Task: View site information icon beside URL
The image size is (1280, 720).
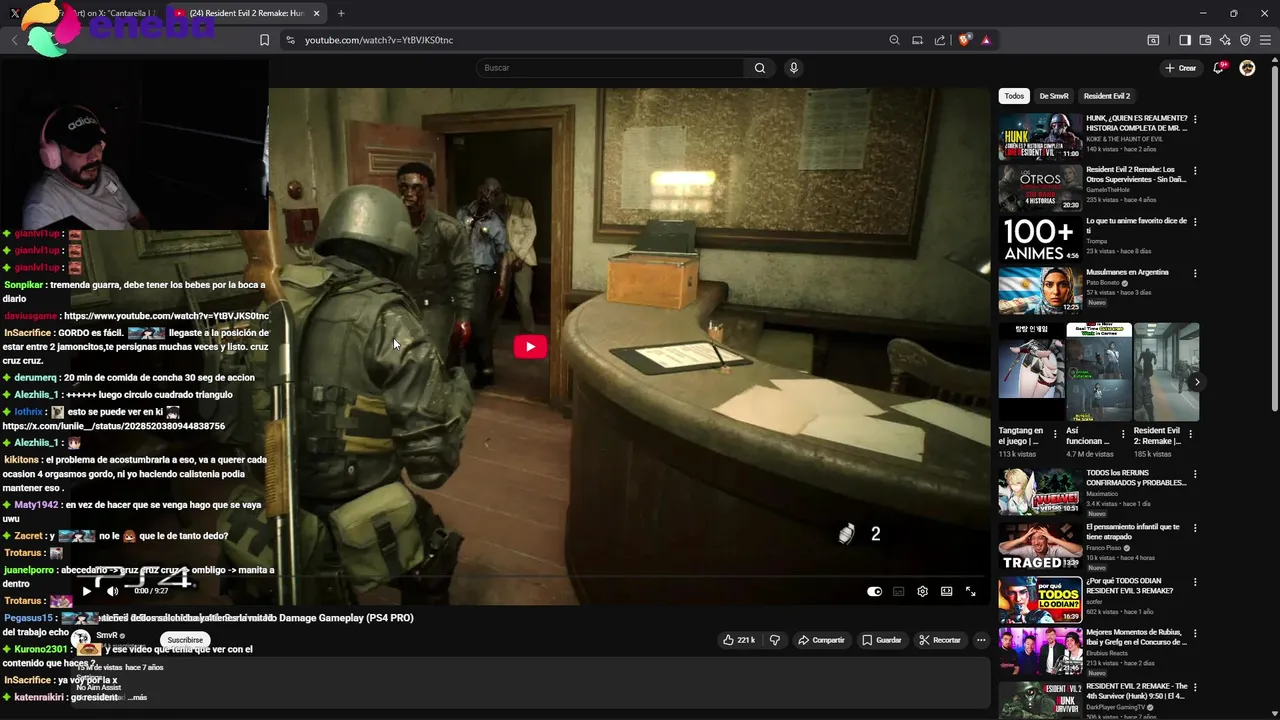Action: pos(290,40)
